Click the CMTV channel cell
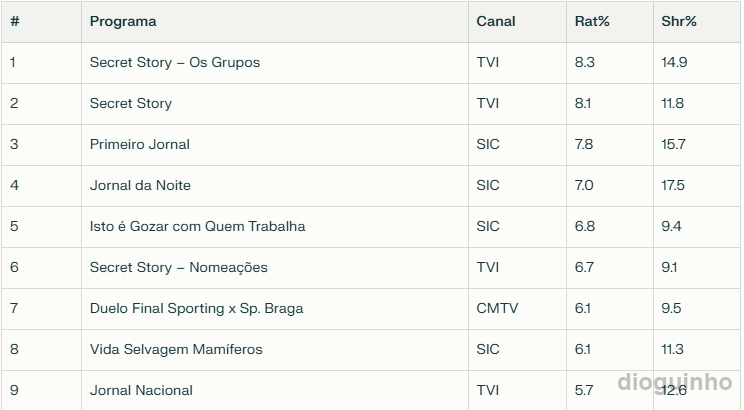Screen dimensions: 744x410 pyautogui.click(x=497, y=309)
